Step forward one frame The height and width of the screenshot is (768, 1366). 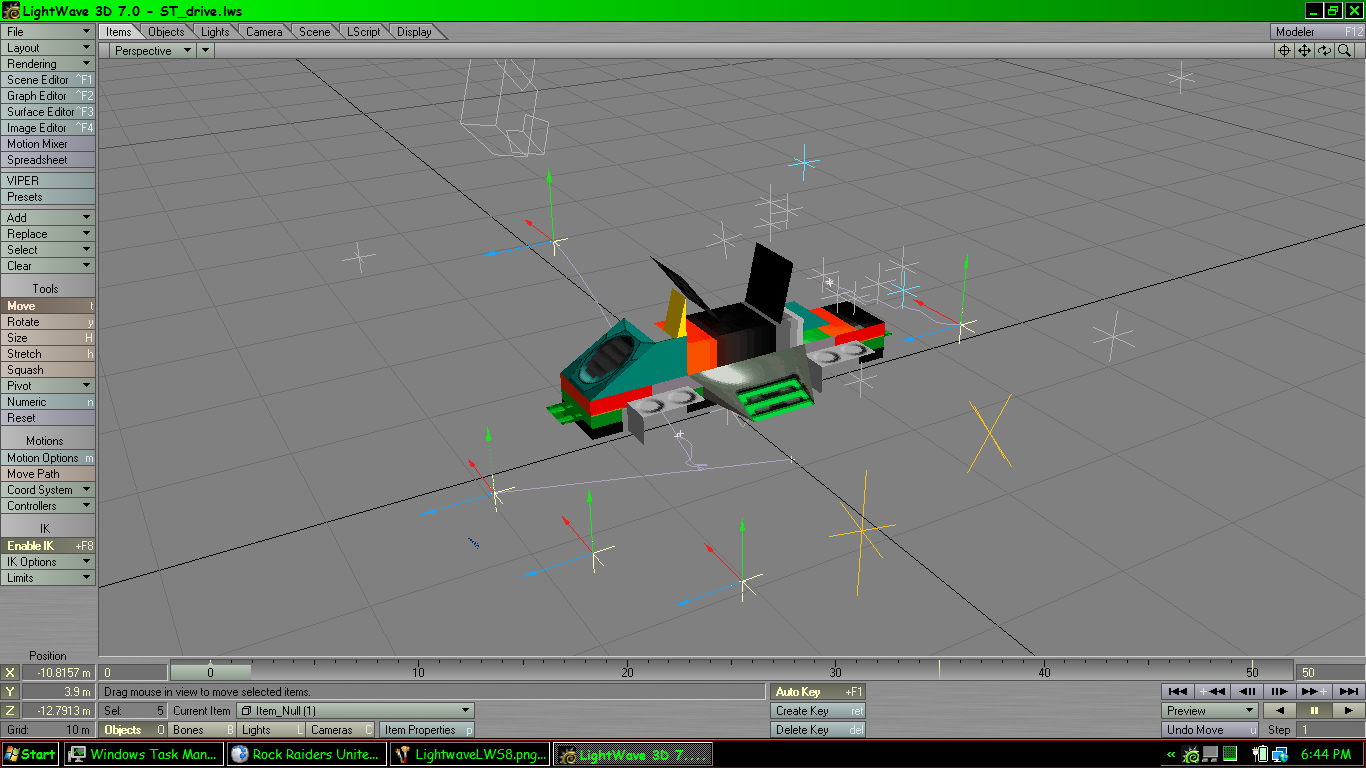click(1279, 691)
